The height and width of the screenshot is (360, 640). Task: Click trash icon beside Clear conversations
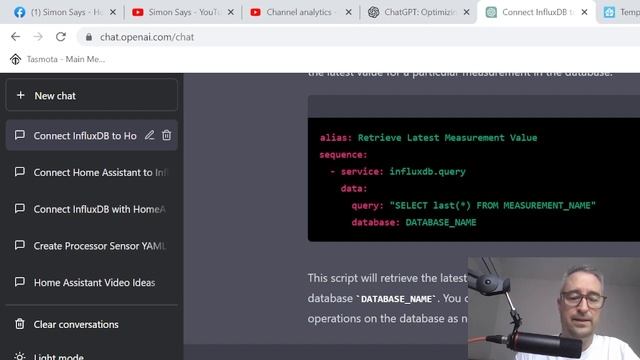[x=20, y=324]
